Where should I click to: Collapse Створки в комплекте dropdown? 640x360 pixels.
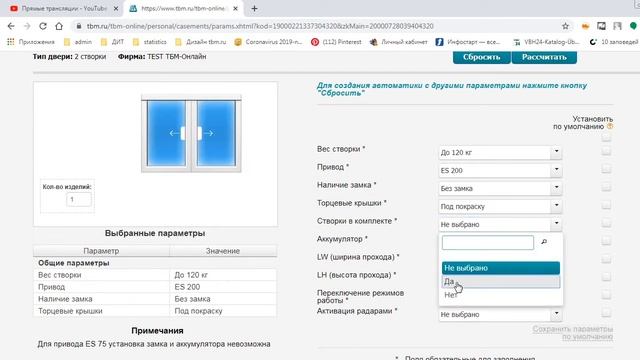pyautogui.click(x=500, y=224)
